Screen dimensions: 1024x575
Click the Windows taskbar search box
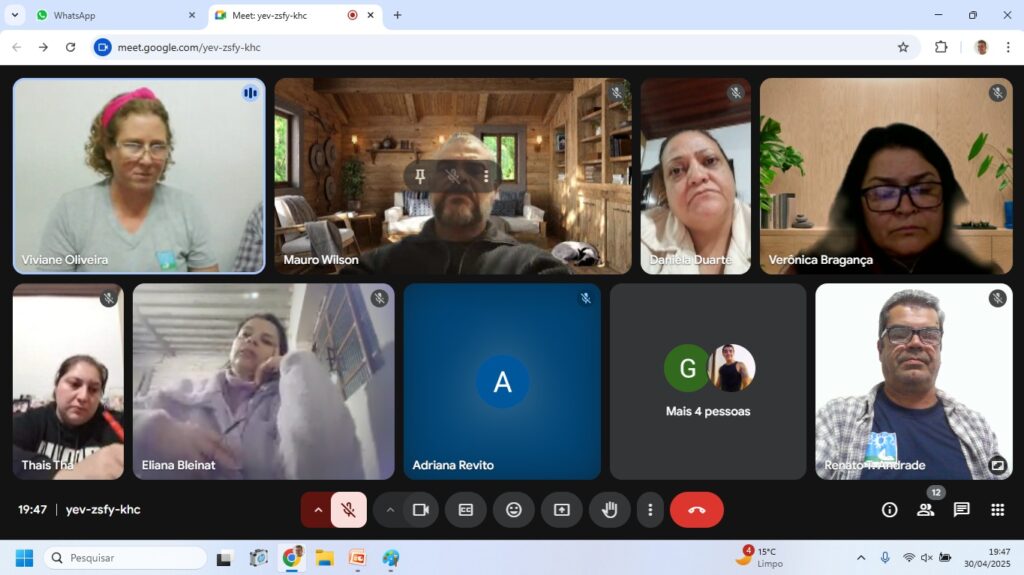(x=125, y=558)
